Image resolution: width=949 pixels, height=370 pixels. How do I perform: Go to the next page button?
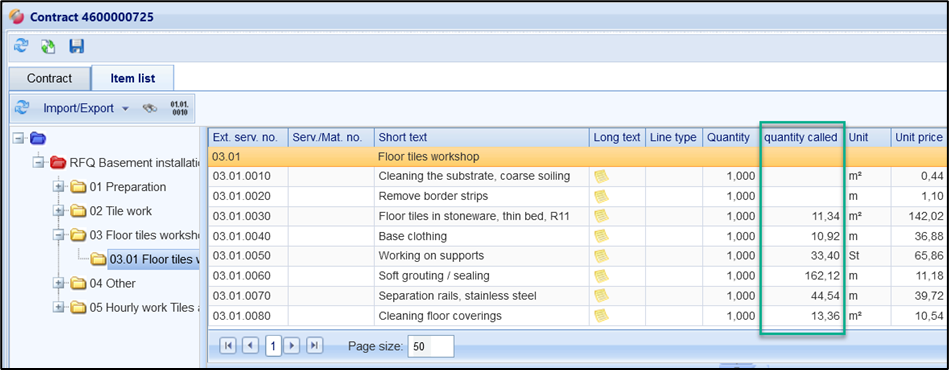292,346
